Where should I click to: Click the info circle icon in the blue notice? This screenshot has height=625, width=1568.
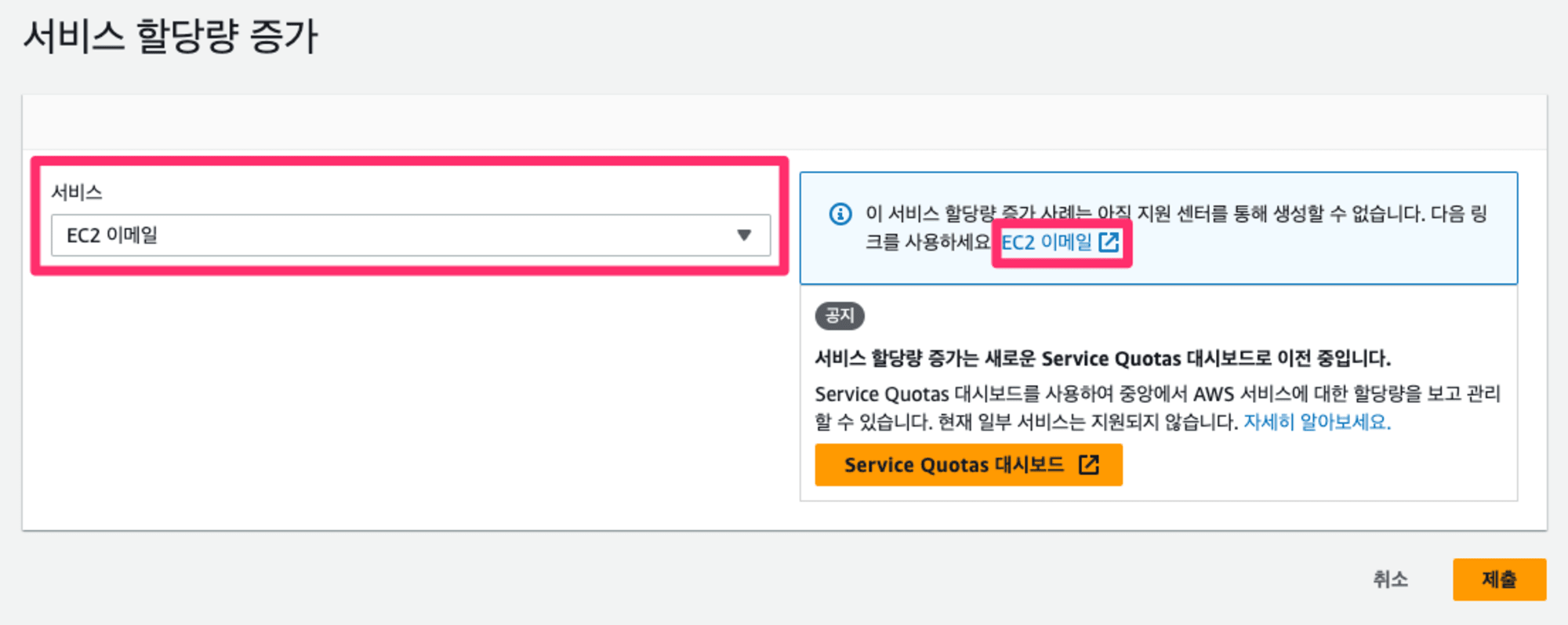(840, 213)
